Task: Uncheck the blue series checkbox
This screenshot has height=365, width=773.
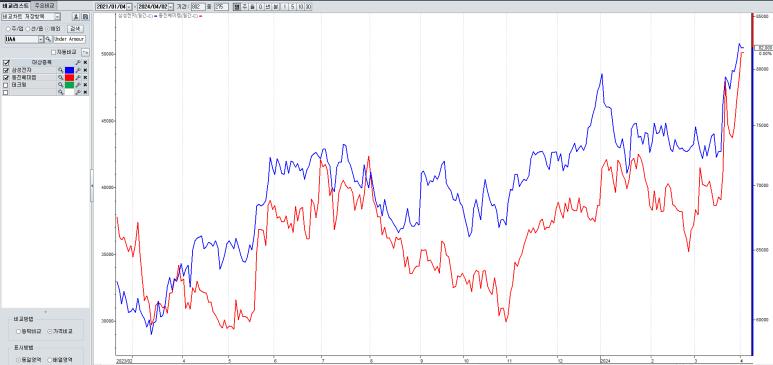Action: tap(6, 71)
